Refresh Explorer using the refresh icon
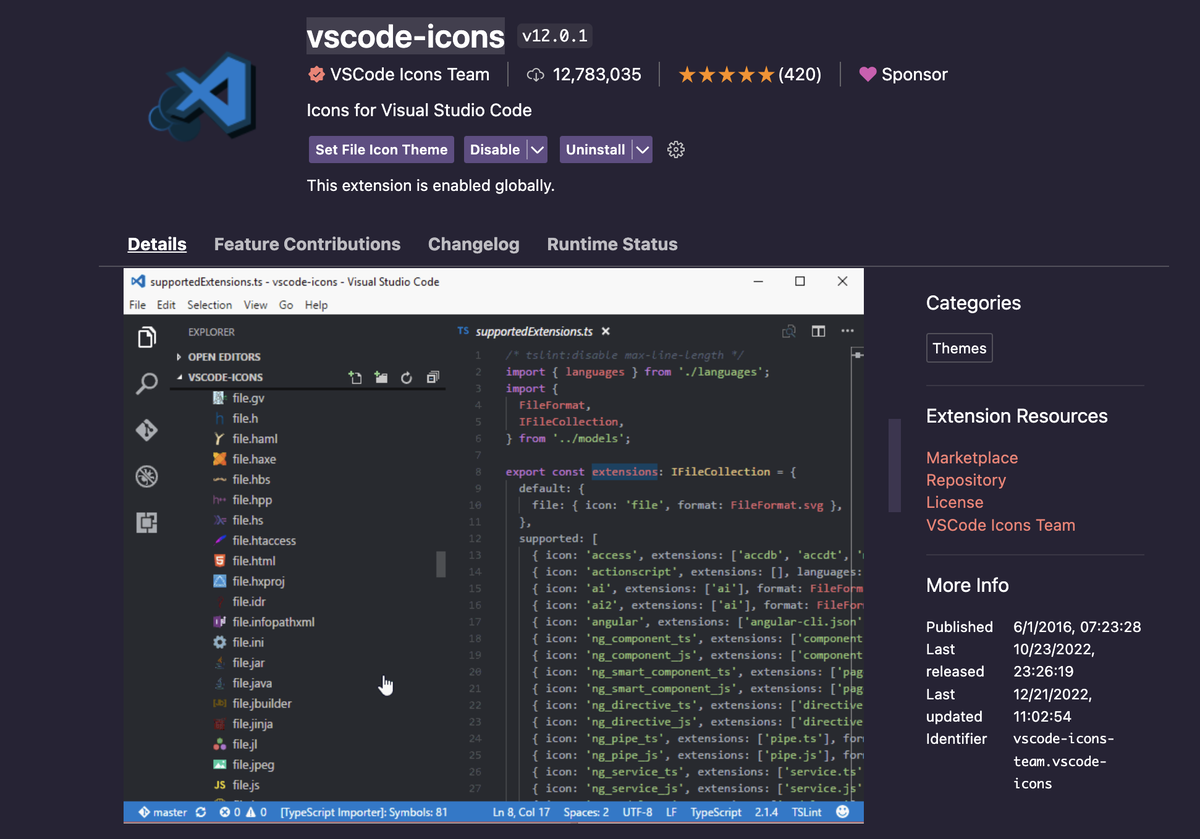This screenshot has width=1200, height=839. [x=406, y=377]
